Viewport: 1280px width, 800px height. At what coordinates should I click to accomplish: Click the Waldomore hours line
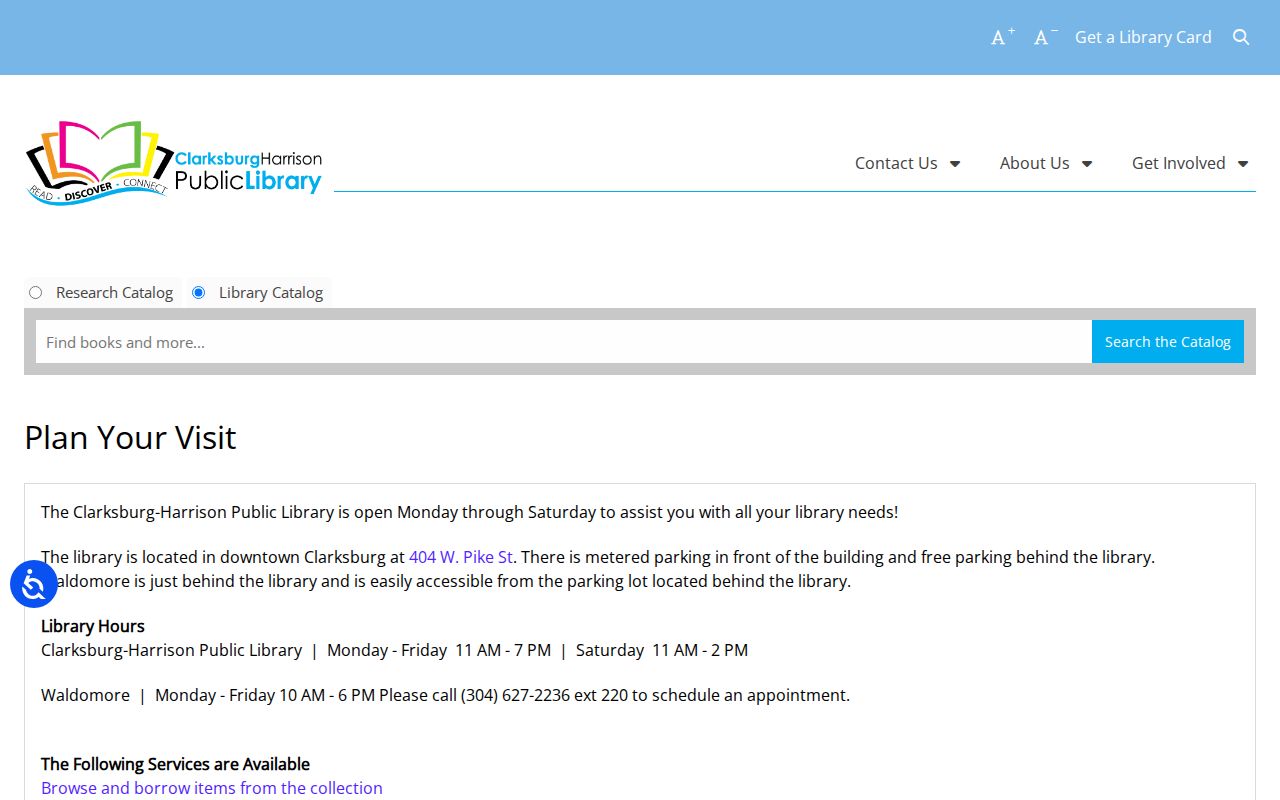(445, 695)
